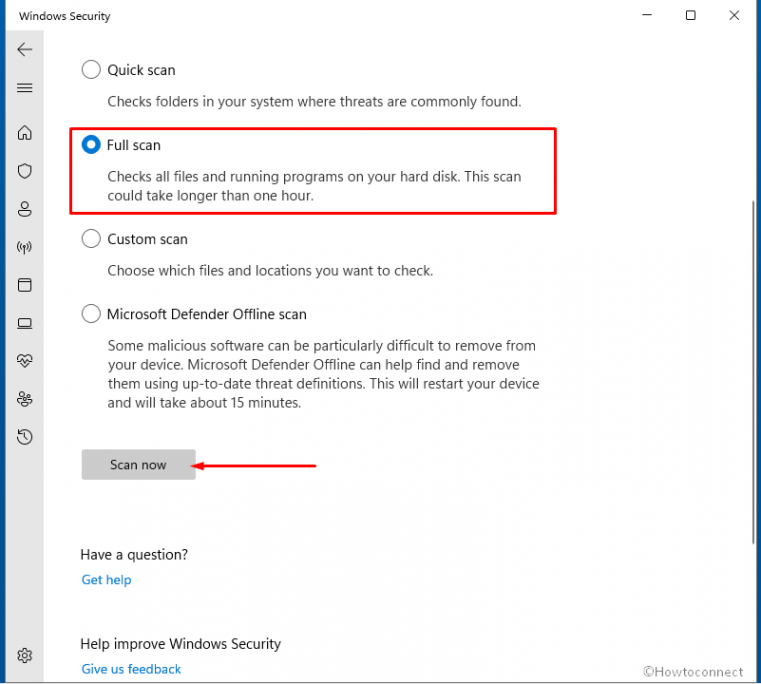Open Account protection person icon
The image size is (761, 684).
(x=25, y=209)
